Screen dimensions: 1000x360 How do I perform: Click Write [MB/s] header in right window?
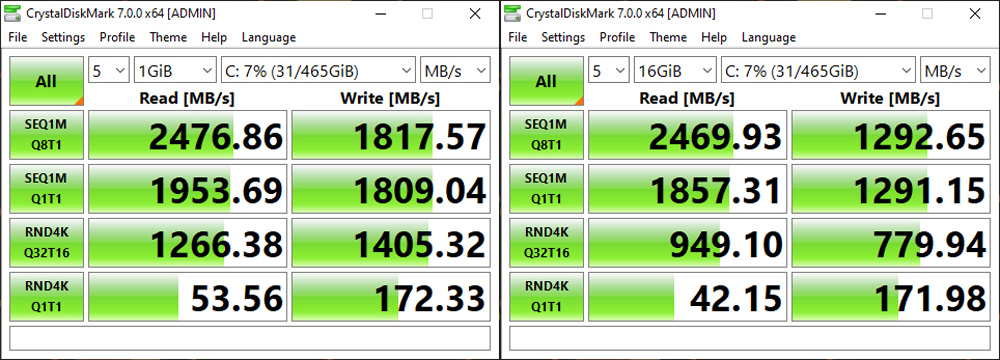pos(890,98)
